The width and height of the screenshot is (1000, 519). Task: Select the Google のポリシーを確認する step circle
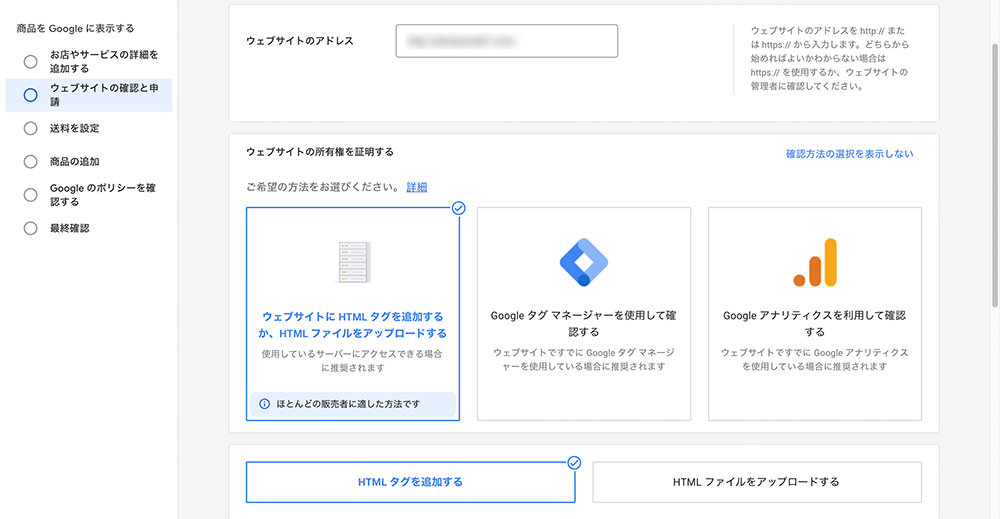point(31,195)
